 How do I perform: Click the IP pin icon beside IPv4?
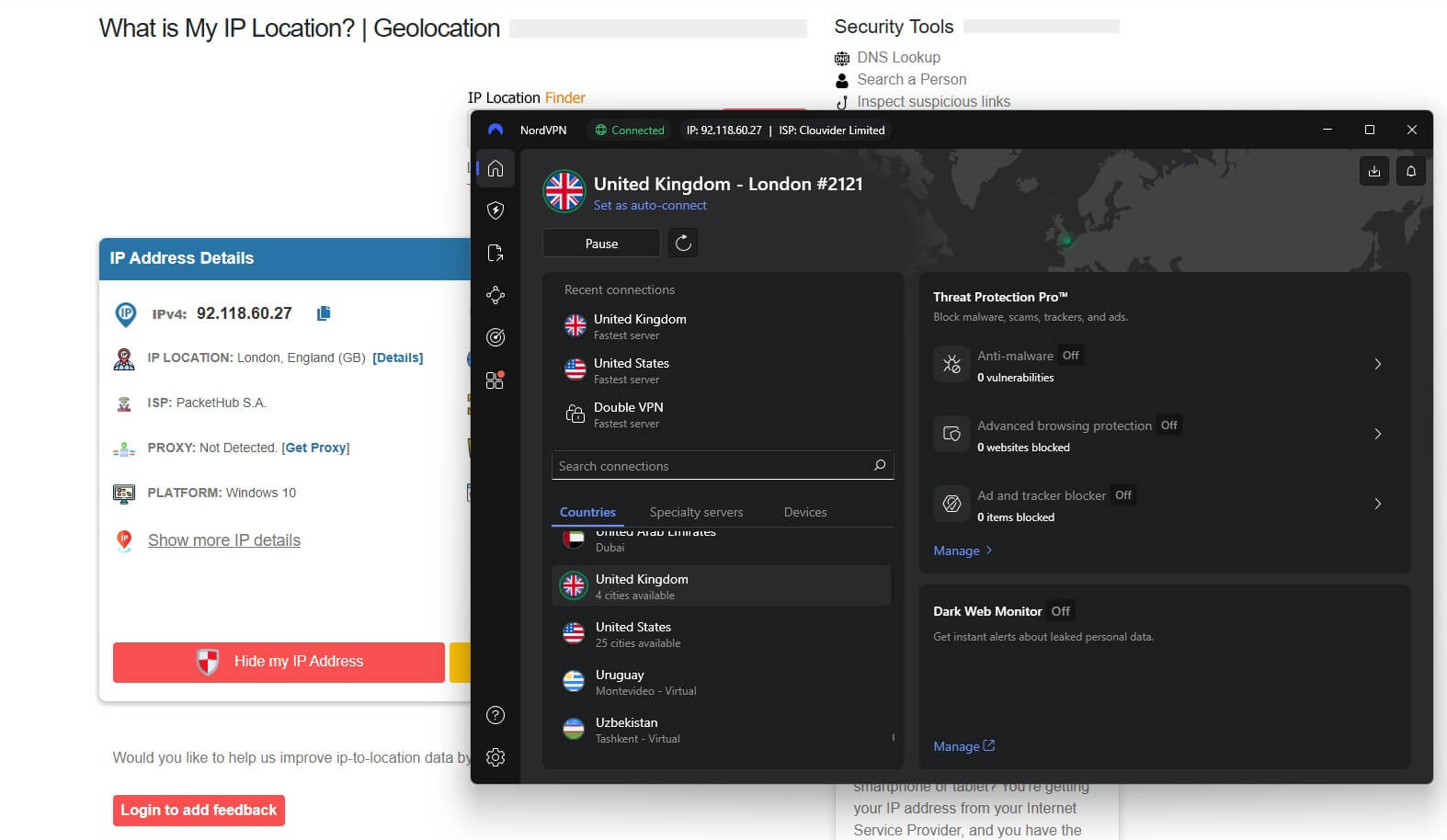(x=126, y=314)
